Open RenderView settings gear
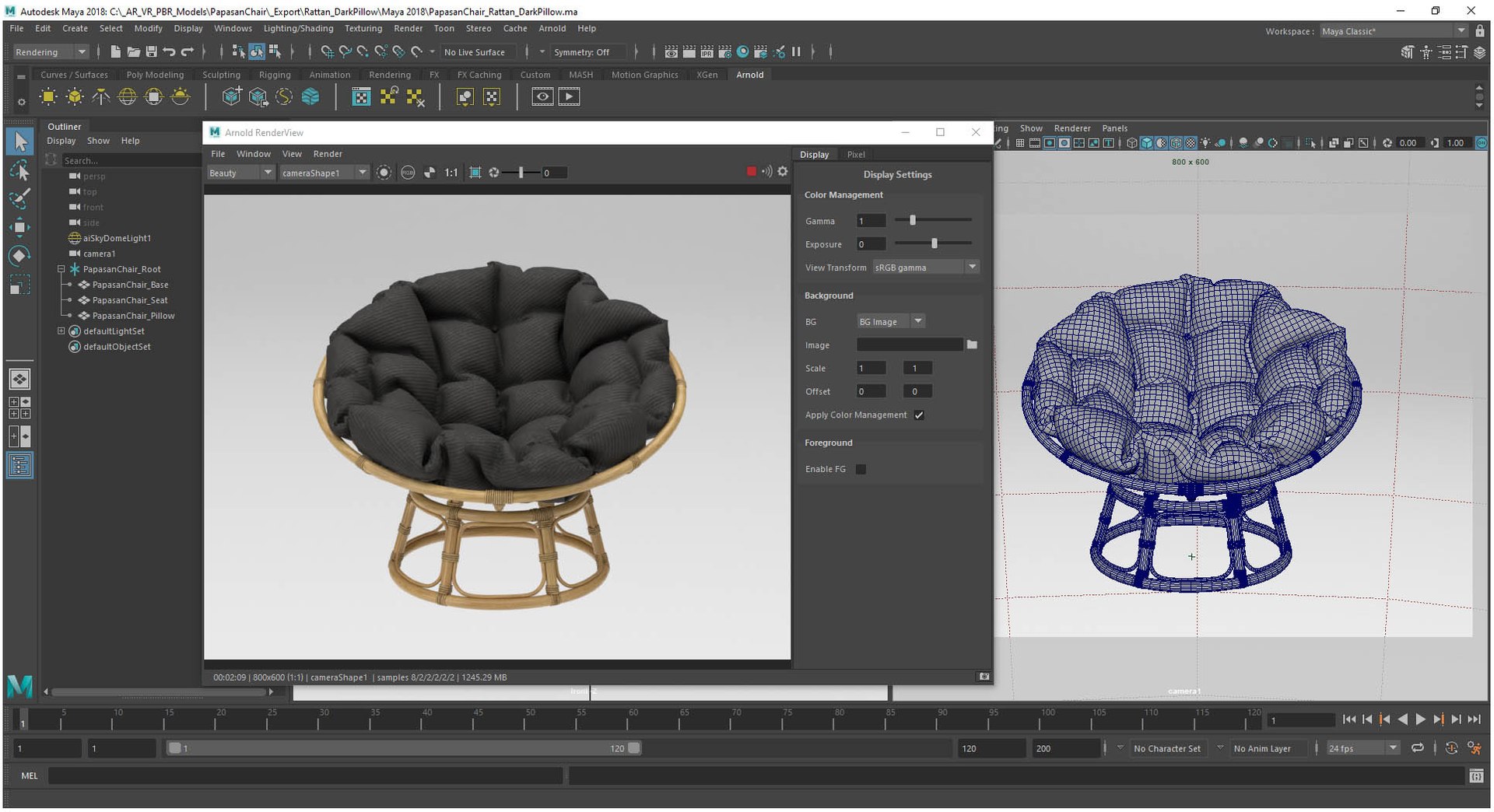Image resolution: width=1494 pixels, height=812 pixels. [783, 171]
